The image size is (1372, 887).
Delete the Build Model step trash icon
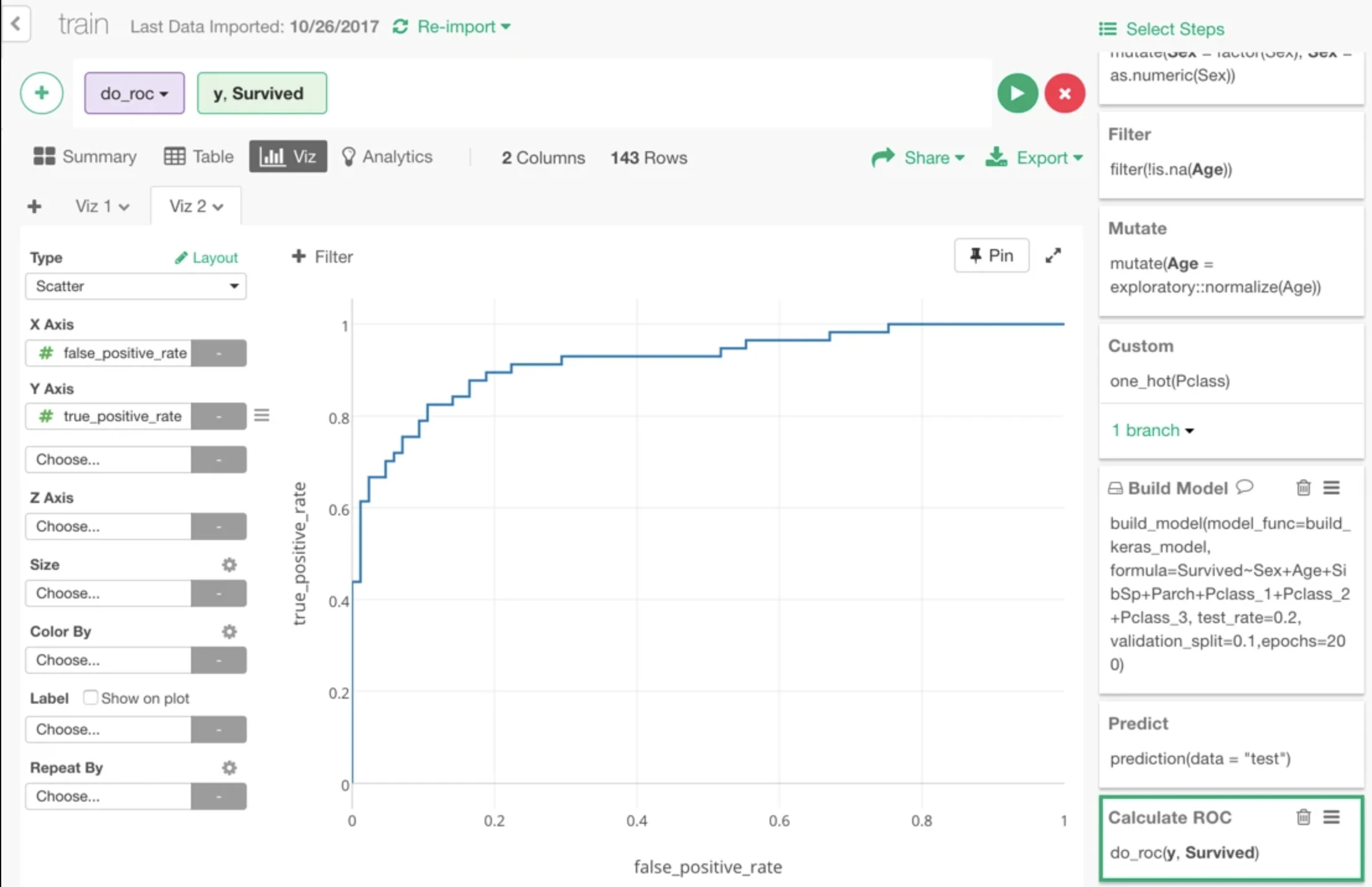click(x=1303, y=488)
